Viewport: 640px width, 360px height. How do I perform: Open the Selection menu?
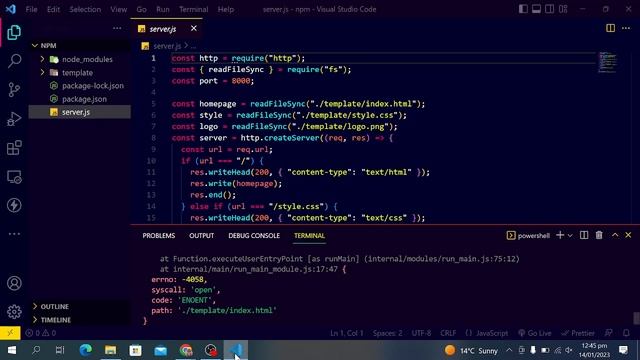pos(85,9)
